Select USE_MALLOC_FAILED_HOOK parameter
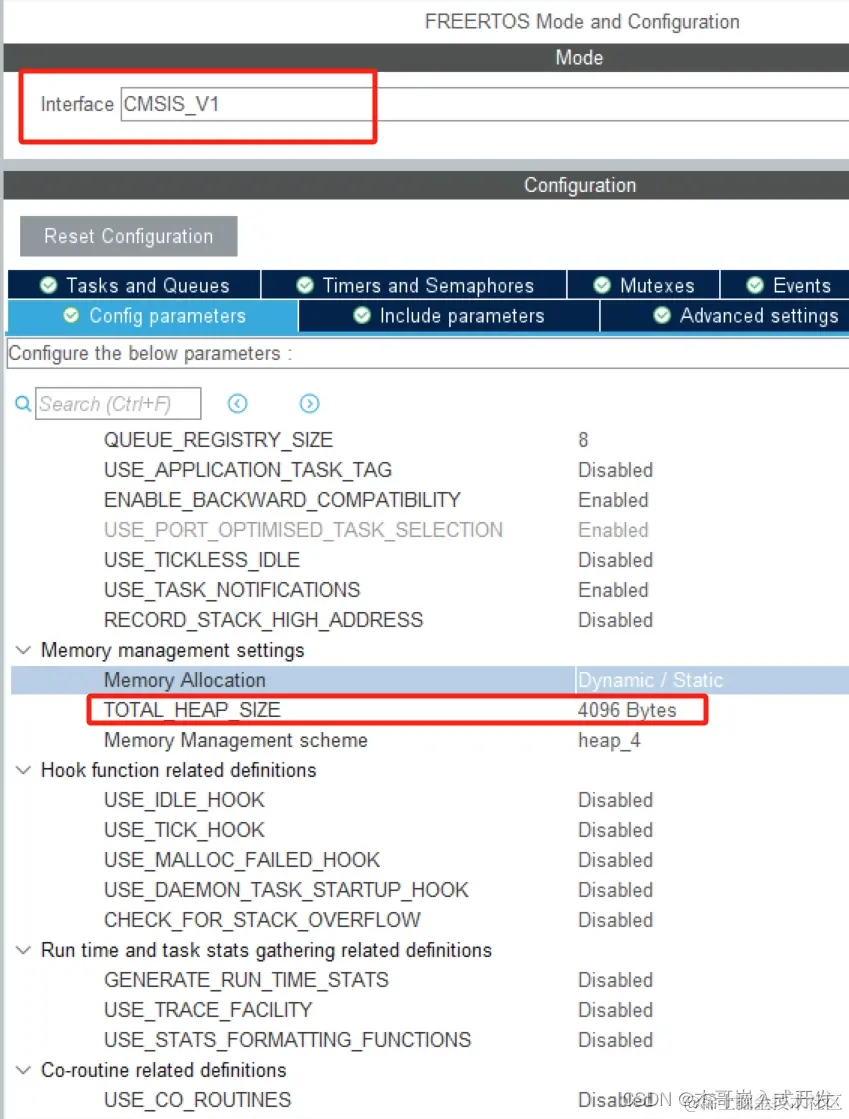The image size is (849, 1119). pos(242,860)
